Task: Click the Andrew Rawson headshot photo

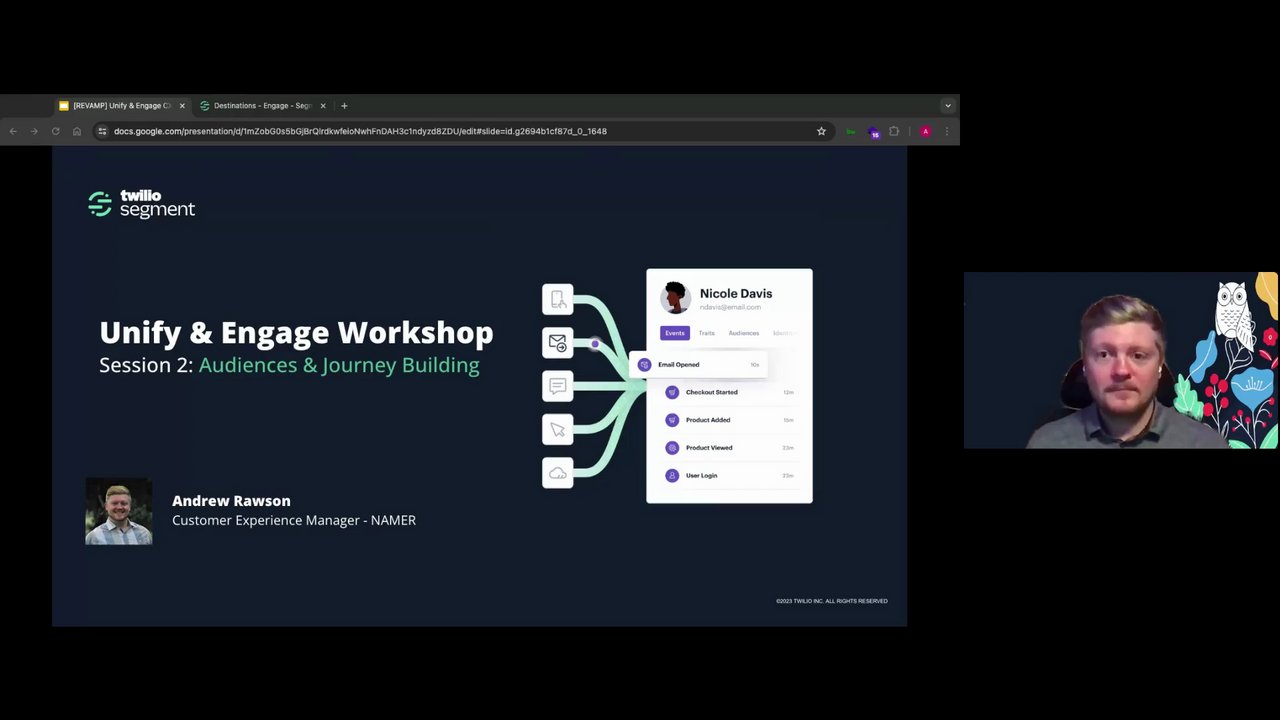Action: point(119,511)
